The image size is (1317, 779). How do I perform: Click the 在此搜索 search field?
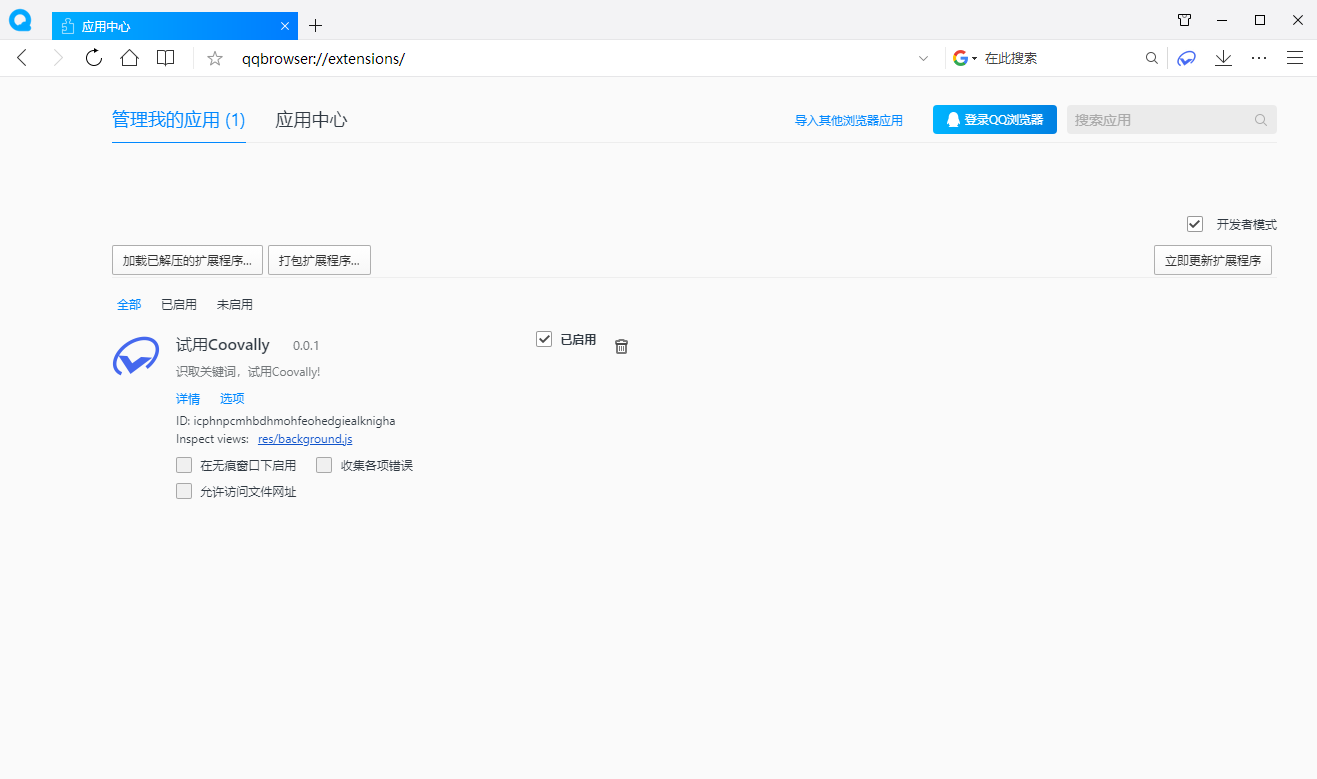click(1062, 58)
